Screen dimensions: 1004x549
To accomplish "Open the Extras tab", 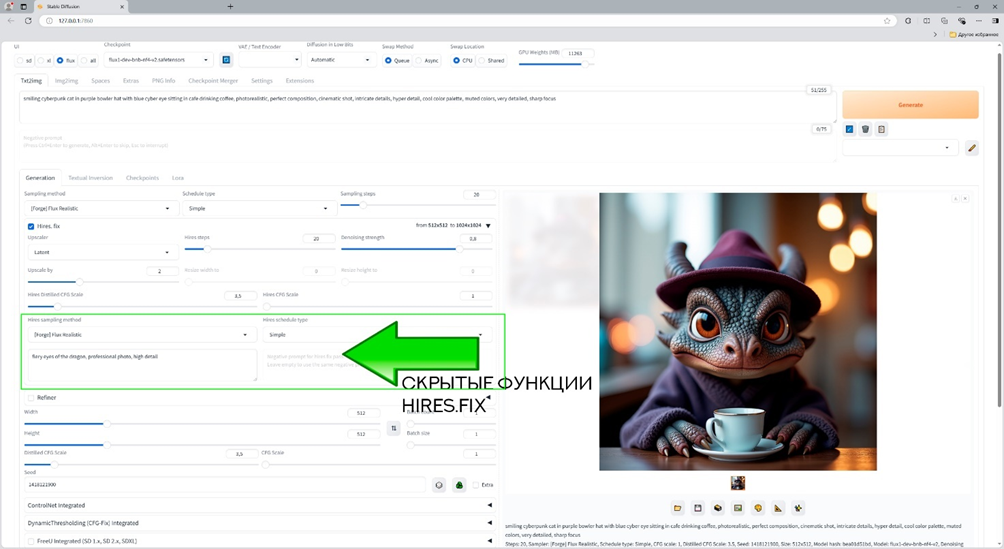I will pos(131,81).
